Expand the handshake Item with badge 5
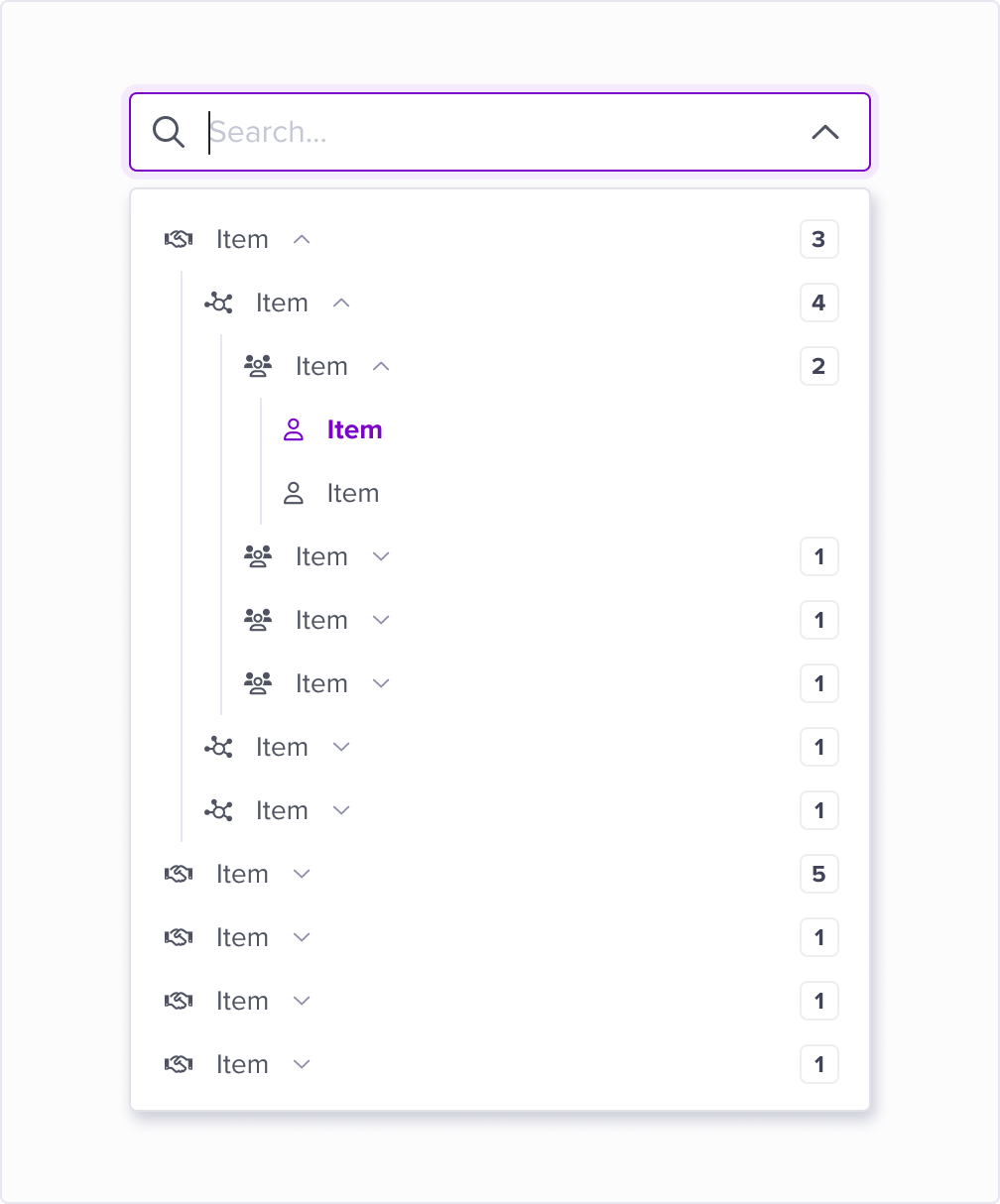1000x1204 pixels. (x=303, y=874)
